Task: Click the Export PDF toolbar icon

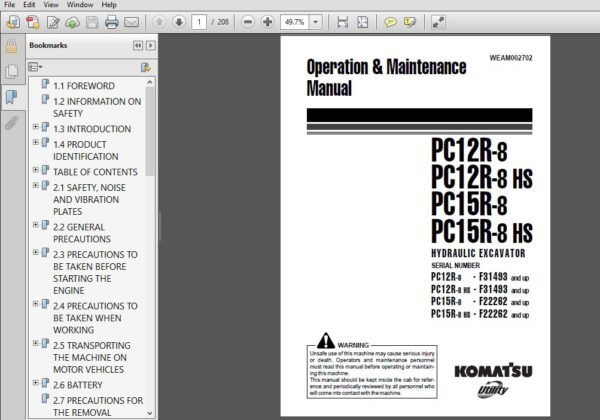Action: click(x=33, y=22)
